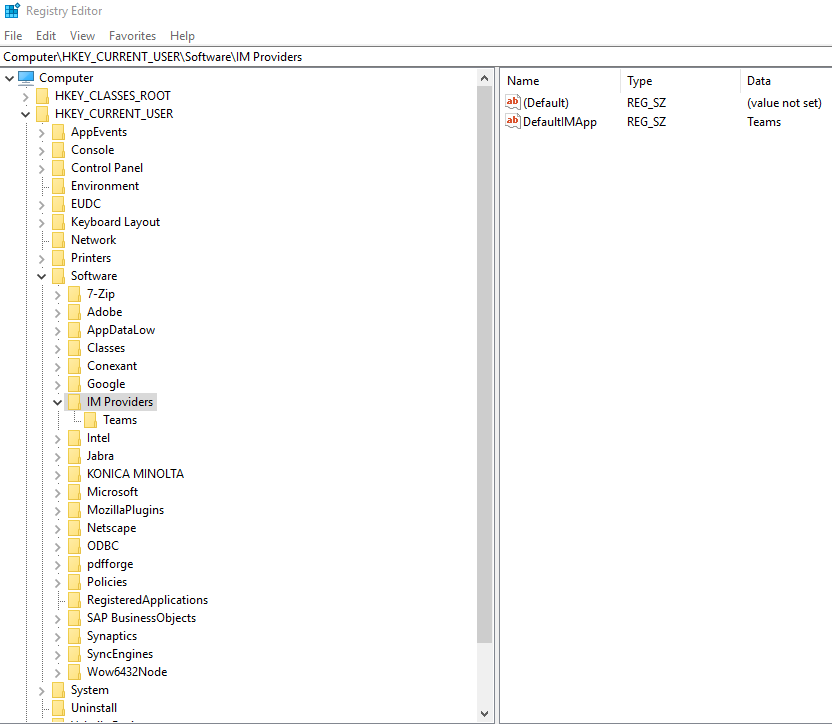Viewport: 832px width, 724px height.
Task: Click the Registry Editor title bar icon
Action: point(12,11)
